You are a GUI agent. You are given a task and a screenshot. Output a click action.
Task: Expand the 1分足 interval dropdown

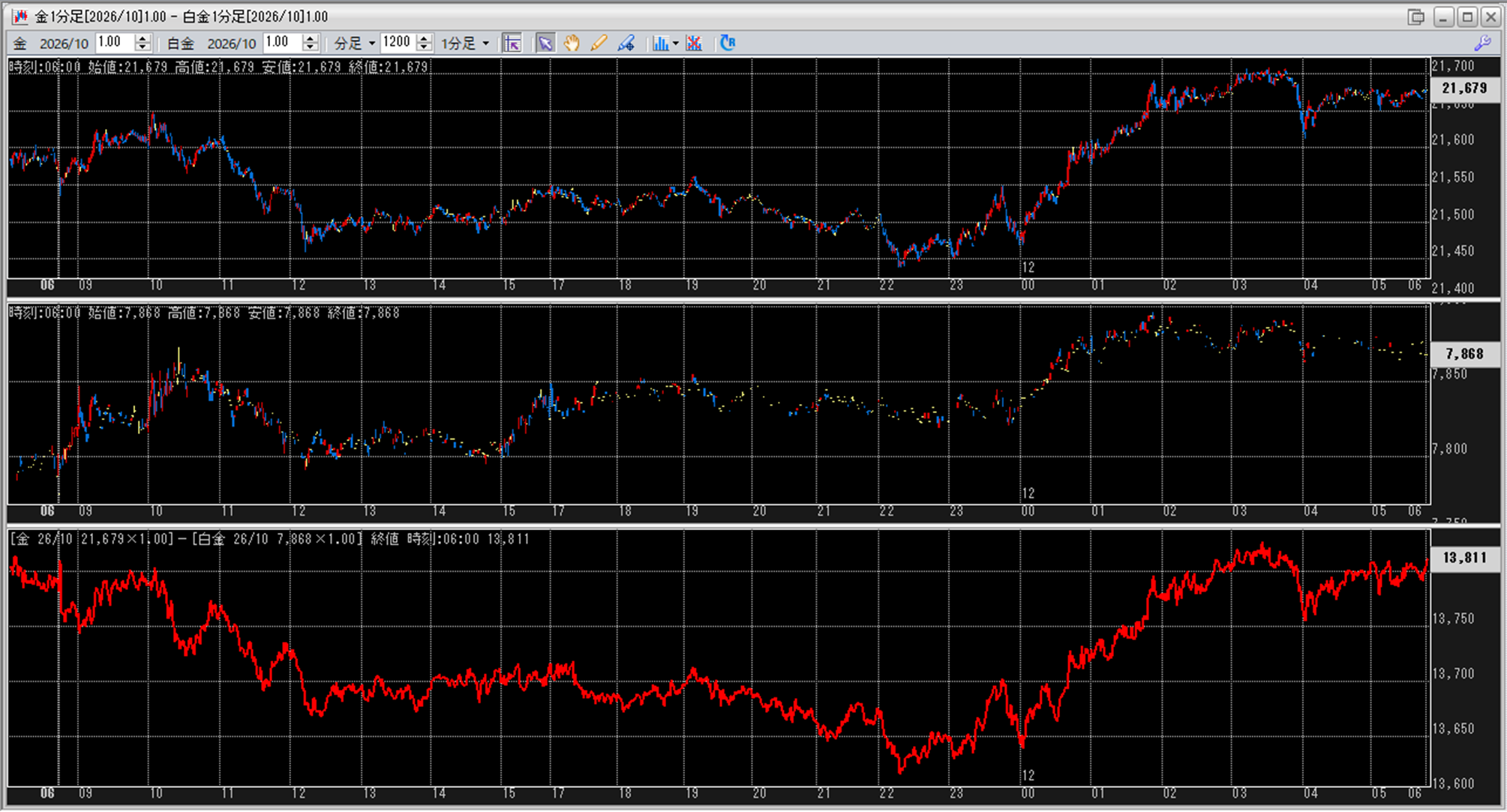(x=485, y=43)
